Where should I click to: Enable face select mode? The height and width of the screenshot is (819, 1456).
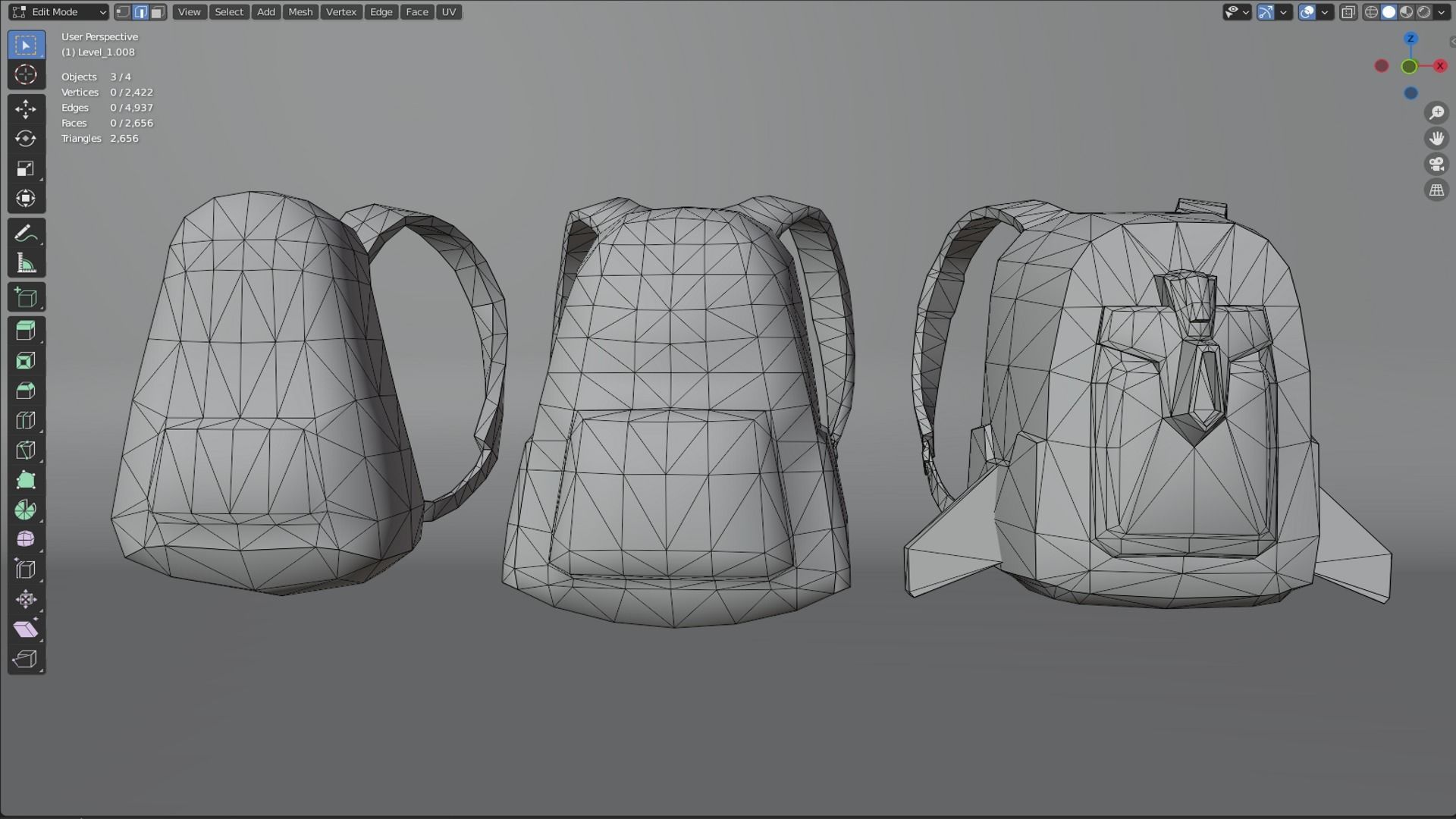[x=158, y=12]
